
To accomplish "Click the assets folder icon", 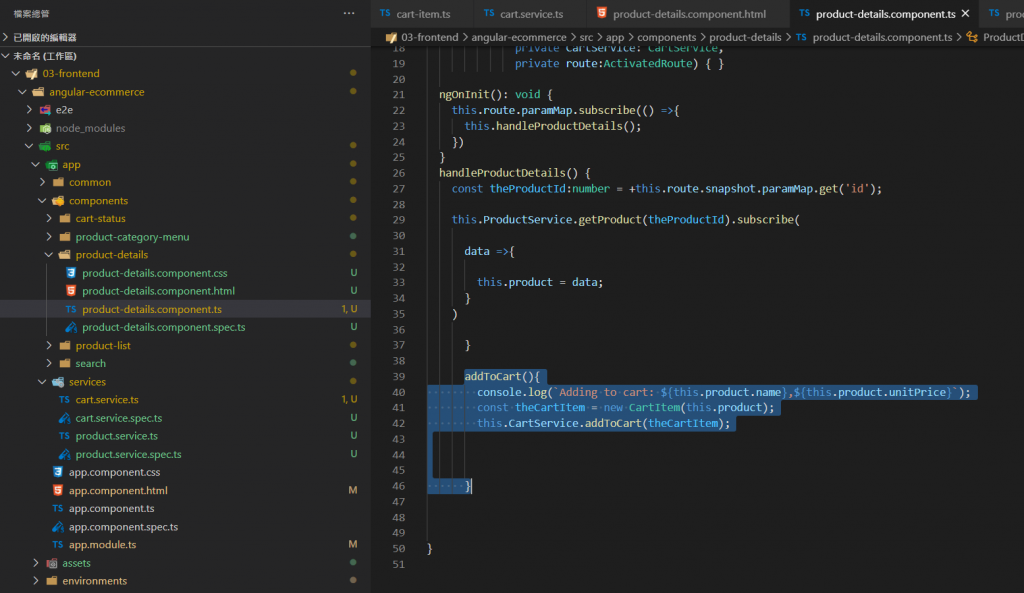I will [52, 563].
